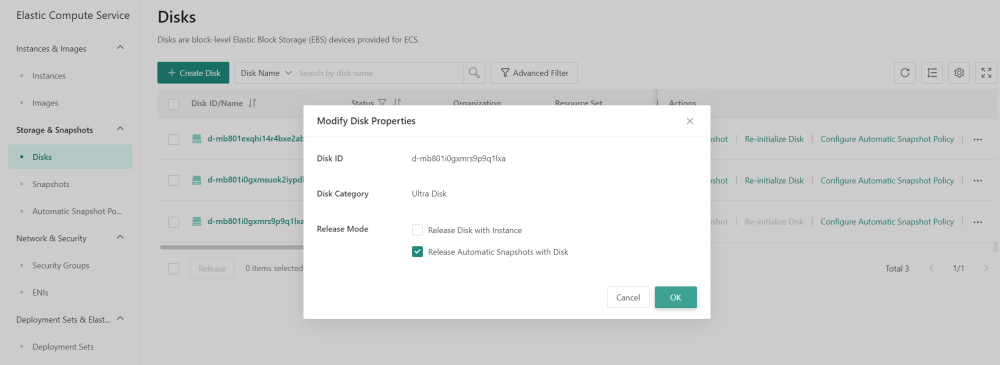This screenshot has width=1000, height=365.
Task: Open Security Groups in sidebar
Action: pos(61,265)
